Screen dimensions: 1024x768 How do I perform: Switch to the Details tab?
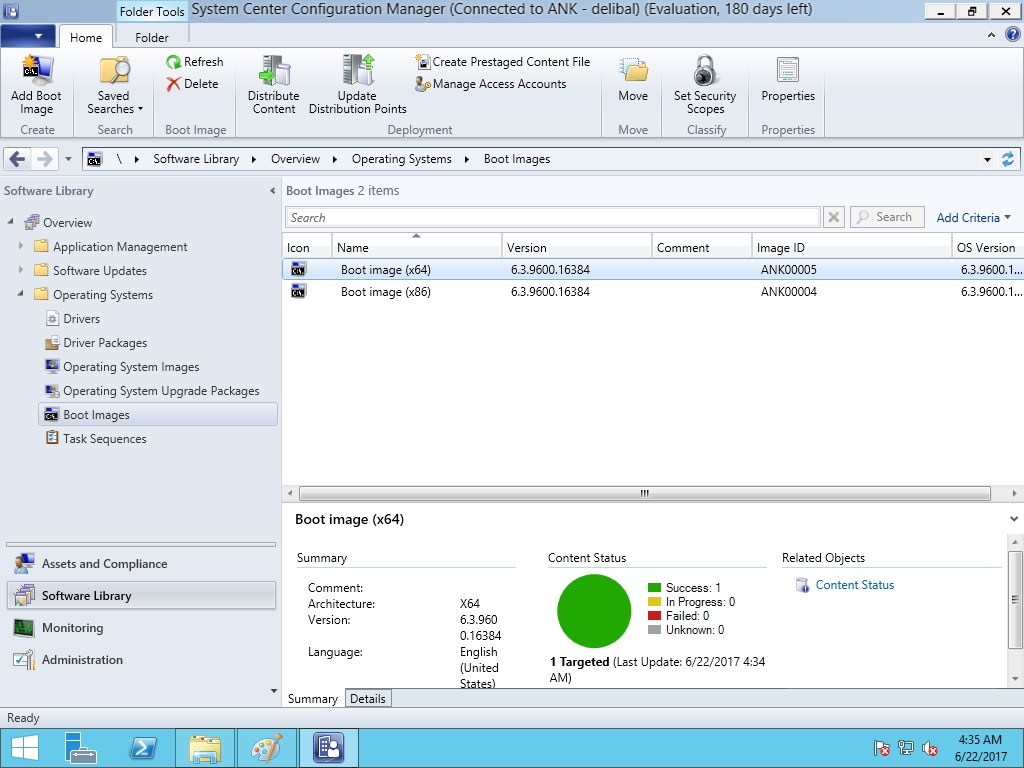click(367, 699)
